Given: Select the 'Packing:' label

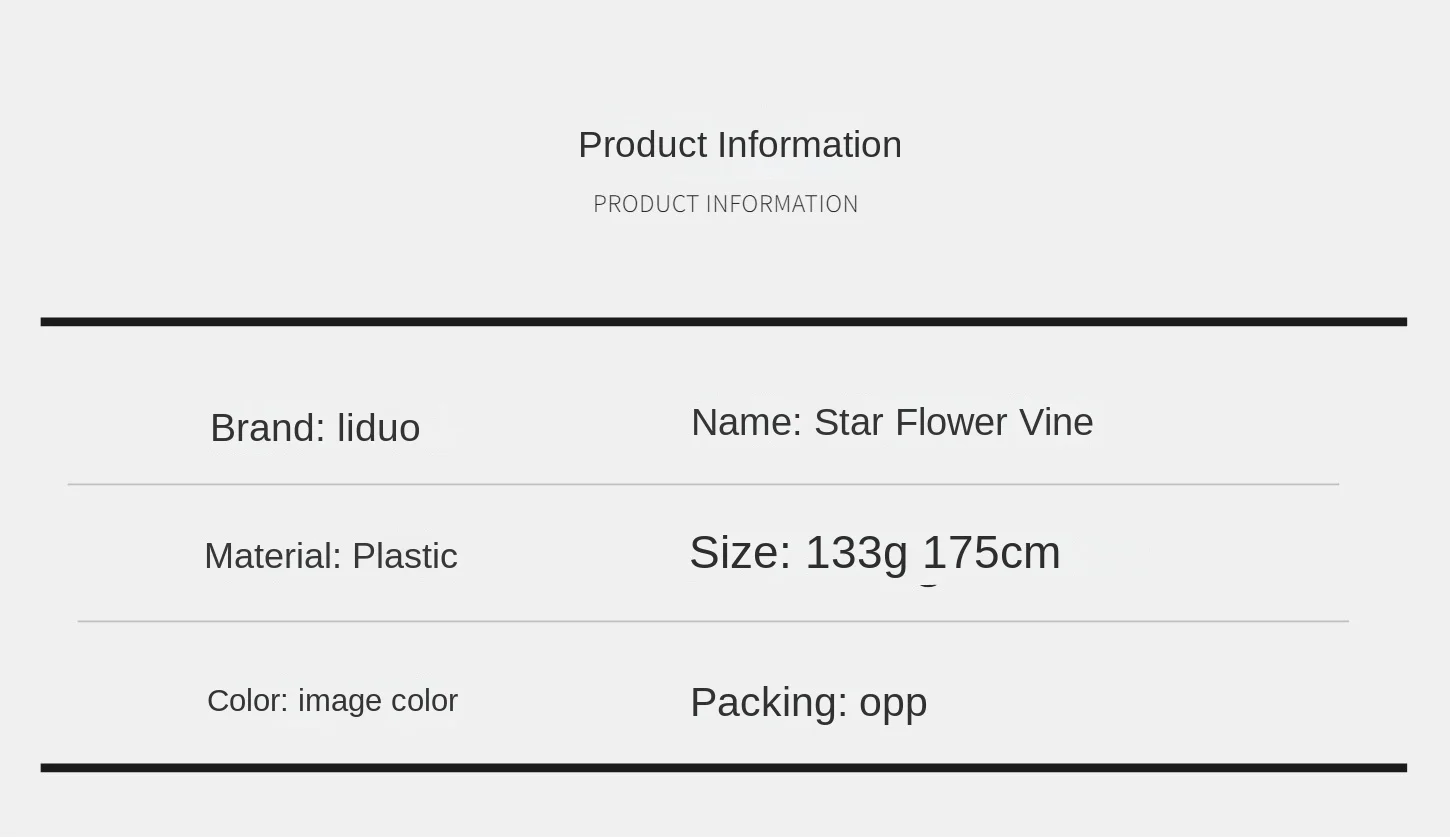Looking at the screenshot, I should 769,703.
